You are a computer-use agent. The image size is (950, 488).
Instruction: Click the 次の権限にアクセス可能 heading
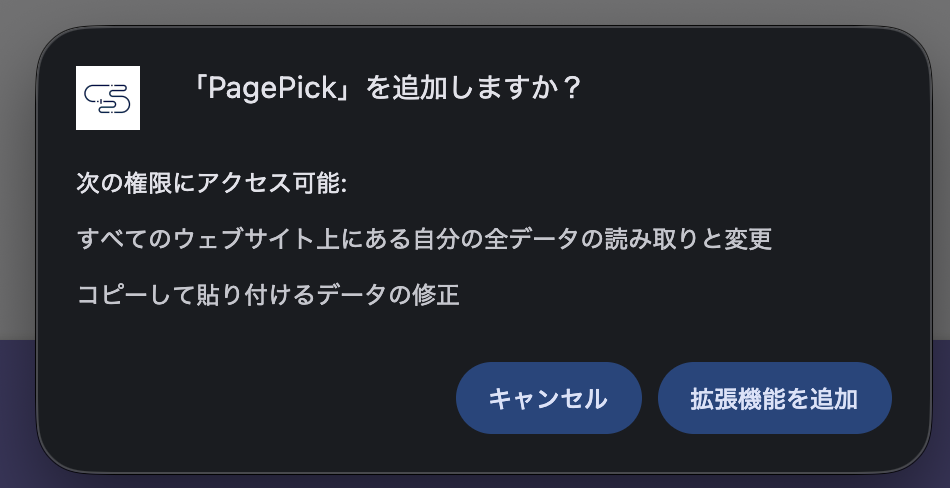coord(212,184)
